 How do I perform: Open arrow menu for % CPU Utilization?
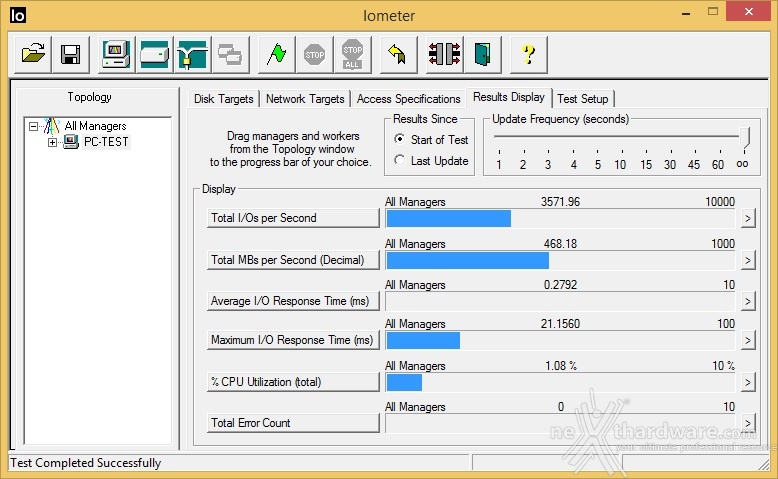[x=748, y=382]
